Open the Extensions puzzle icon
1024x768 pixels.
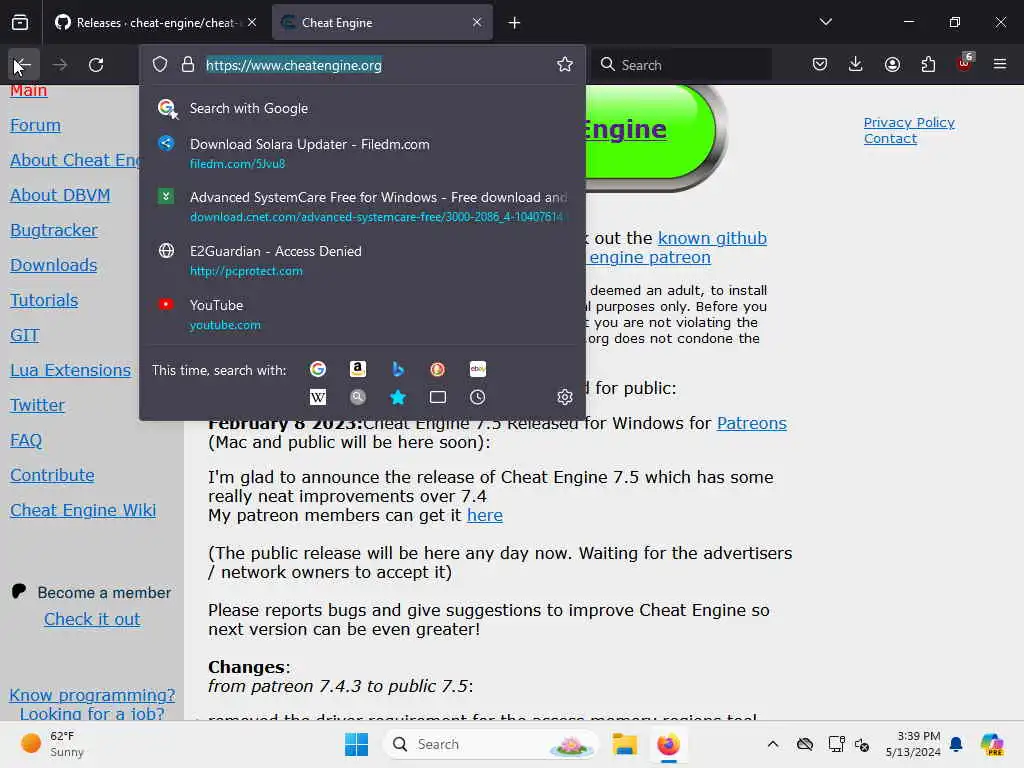point(928,65)
